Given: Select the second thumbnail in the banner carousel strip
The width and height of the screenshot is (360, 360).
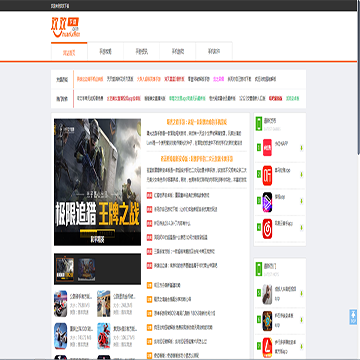Looking at the screenshot, I should coord(87,269).
